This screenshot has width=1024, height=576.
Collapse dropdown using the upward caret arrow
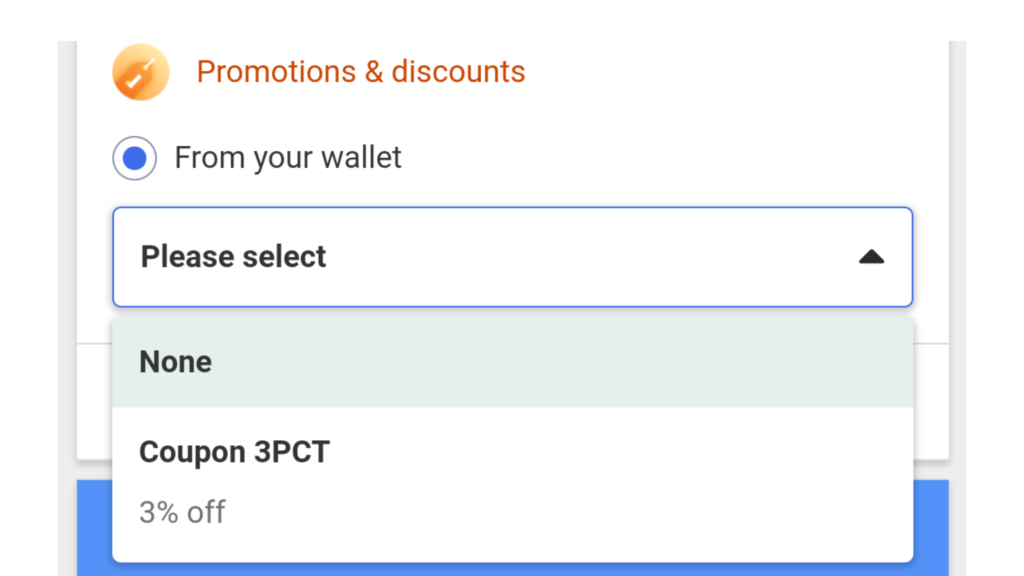tap(871, 257)
